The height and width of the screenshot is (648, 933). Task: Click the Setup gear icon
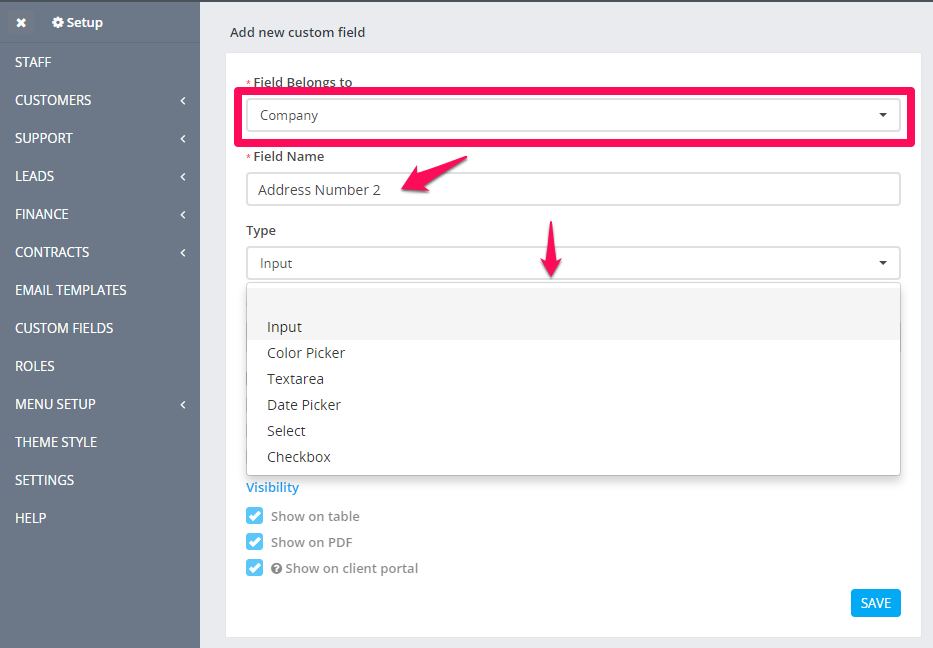(x=58, y=23)
